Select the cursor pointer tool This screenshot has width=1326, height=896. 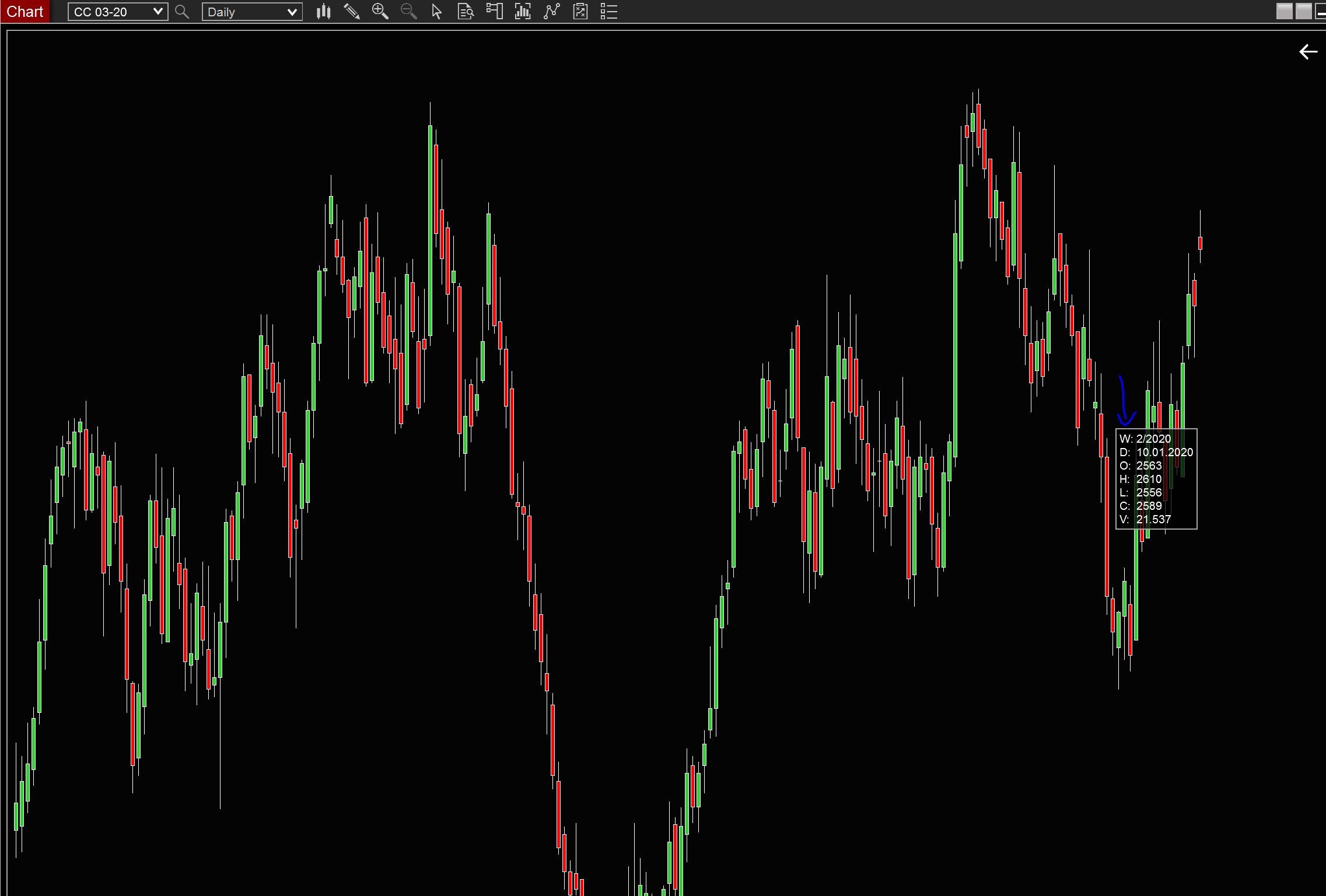pos(436,12)
